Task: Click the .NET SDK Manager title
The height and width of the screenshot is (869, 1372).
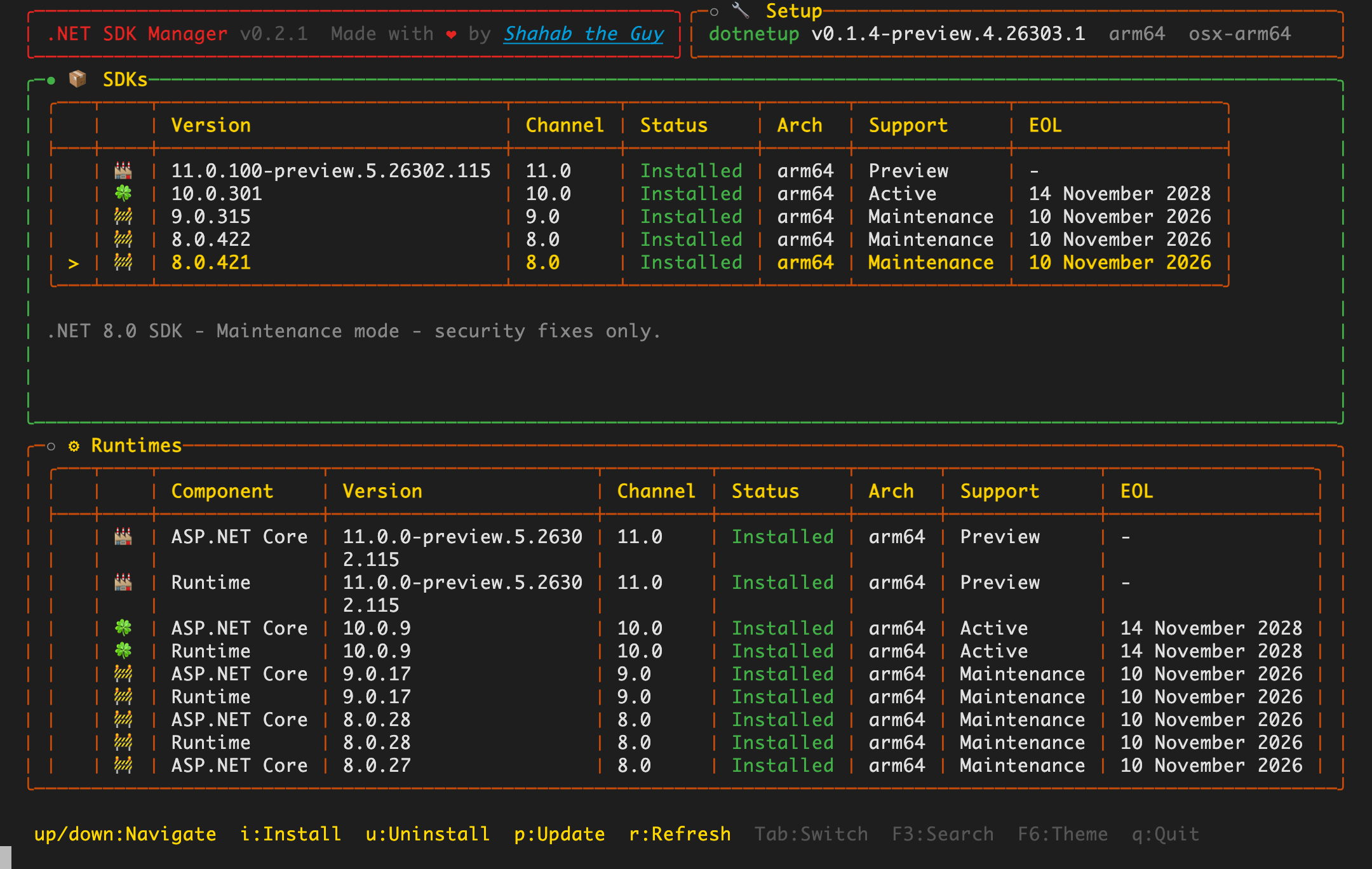Action: tap(137, 34)
